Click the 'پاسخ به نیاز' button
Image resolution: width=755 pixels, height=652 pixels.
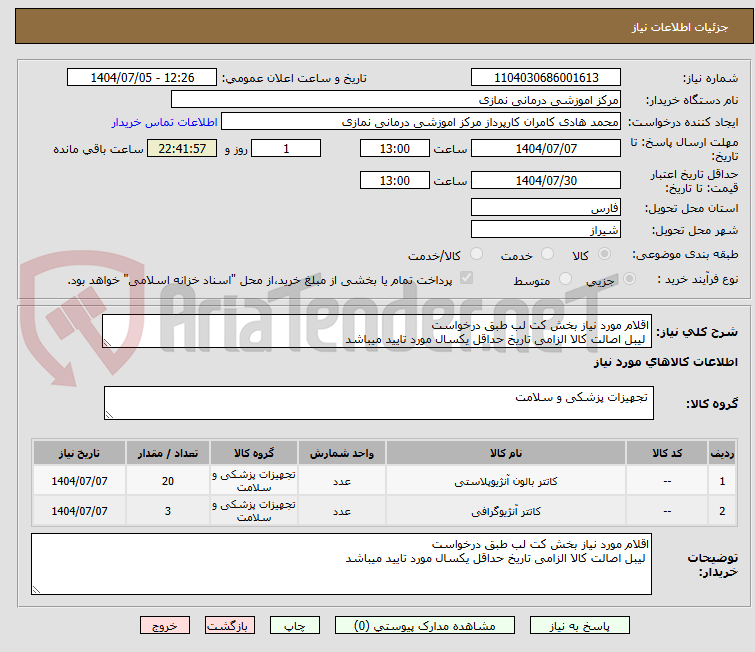[579, 626]
